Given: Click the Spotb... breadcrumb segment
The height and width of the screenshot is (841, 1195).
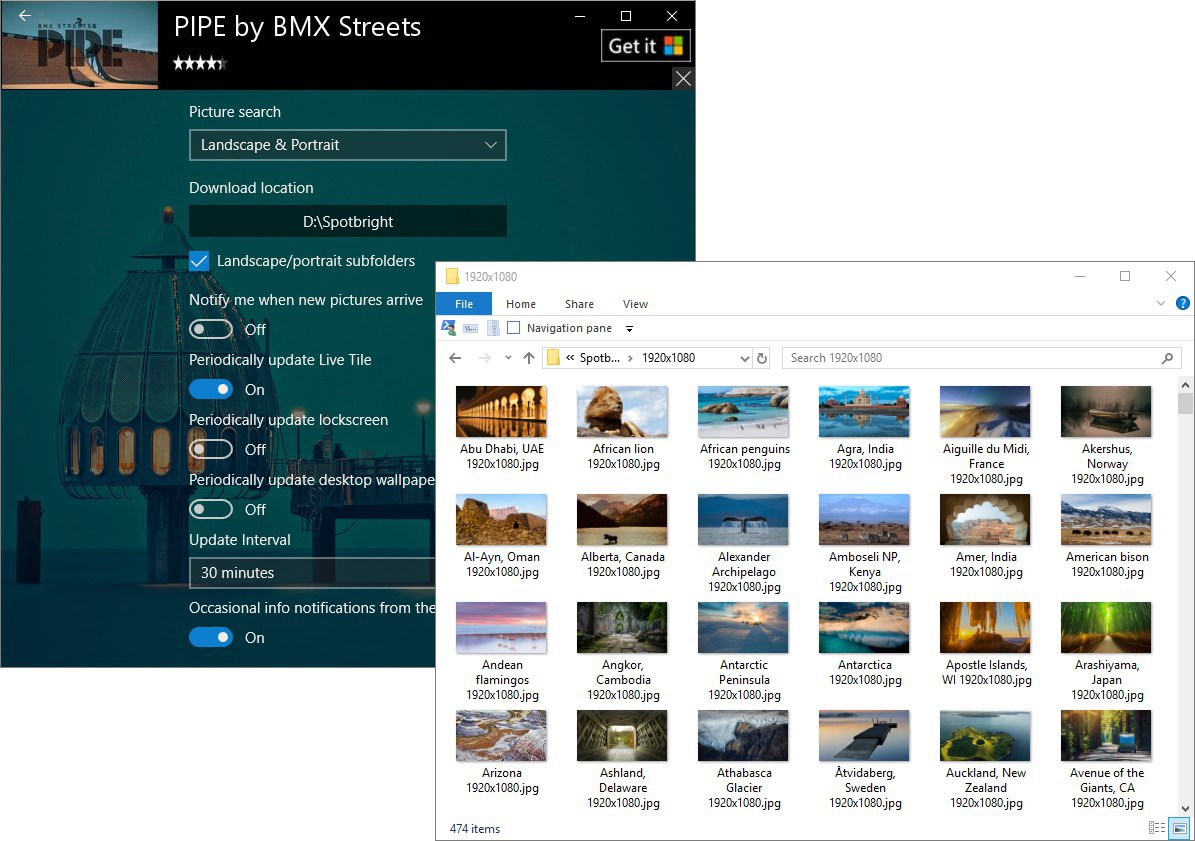Looking at the screenshot, I should pos(599,358).
